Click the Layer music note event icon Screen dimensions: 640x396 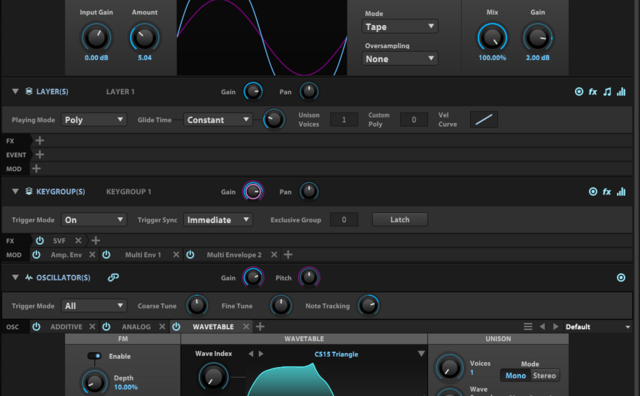tap(607, 92)
